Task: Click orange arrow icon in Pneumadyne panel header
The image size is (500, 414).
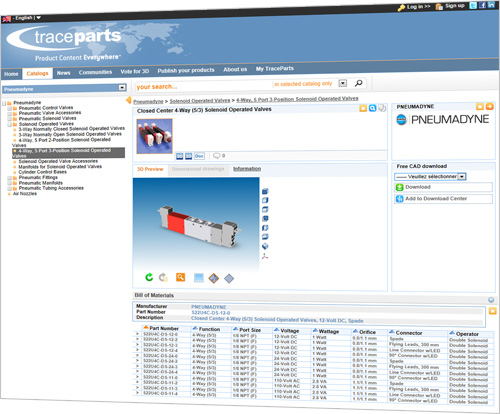Action: [489, 106]
